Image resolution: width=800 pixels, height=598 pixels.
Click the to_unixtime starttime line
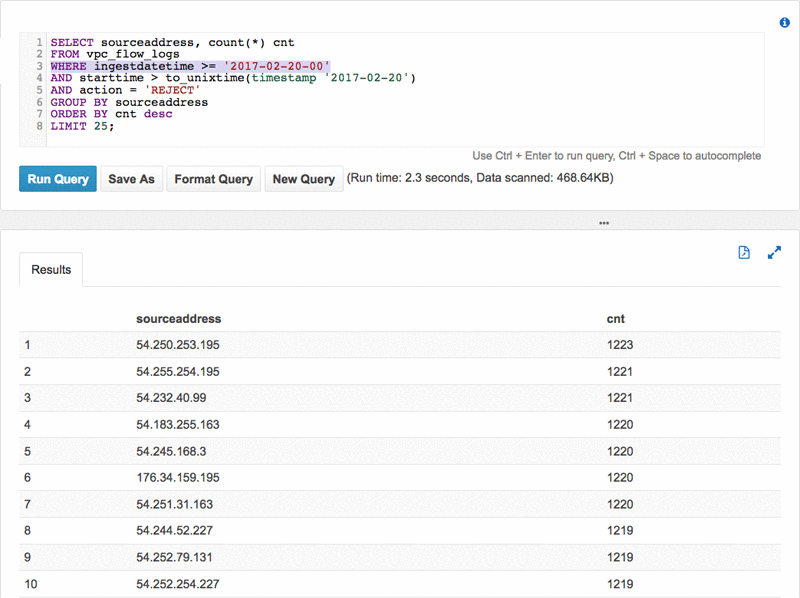click(233, 78)
